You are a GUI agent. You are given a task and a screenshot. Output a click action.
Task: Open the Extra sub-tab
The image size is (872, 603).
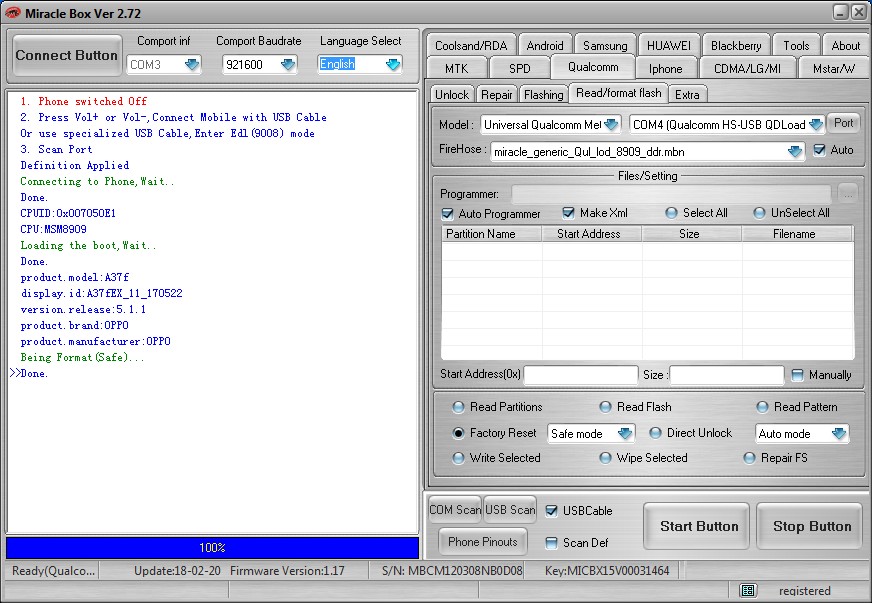pyautogui.click(x=687, y=95)
